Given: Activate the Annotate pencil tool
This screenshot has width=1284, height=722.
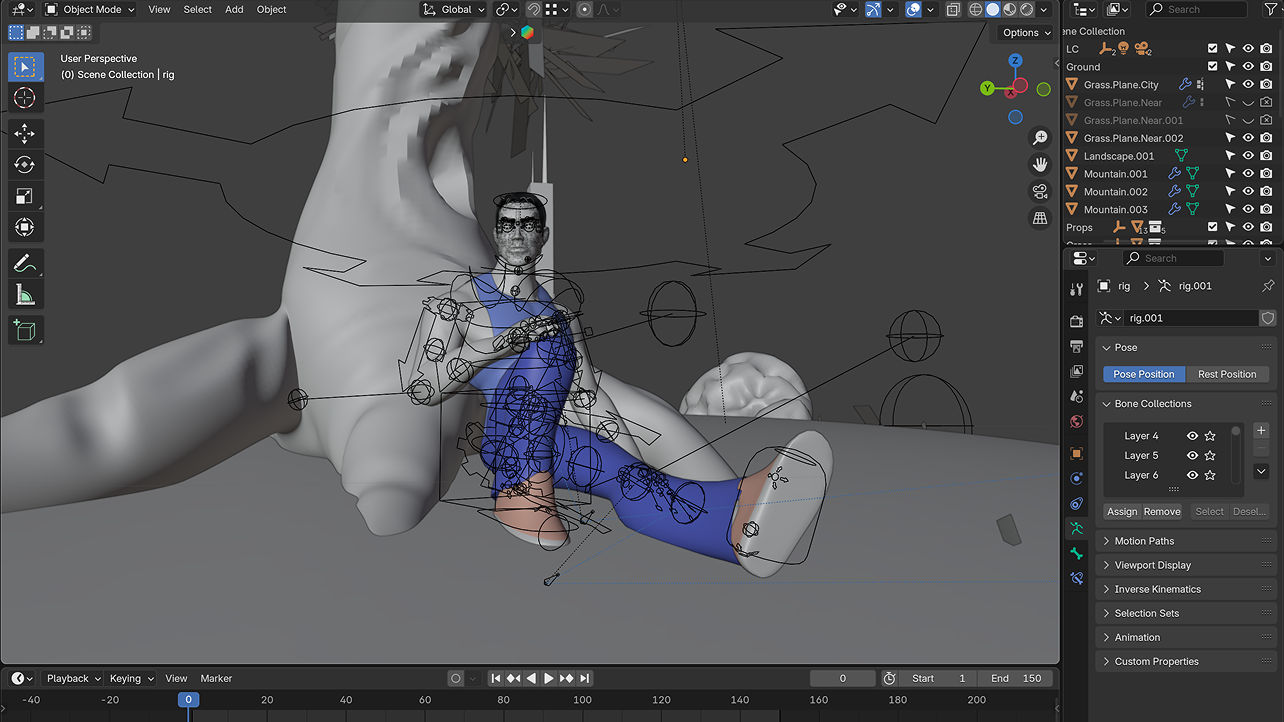Looking at the screenshot, I should 25,264.
